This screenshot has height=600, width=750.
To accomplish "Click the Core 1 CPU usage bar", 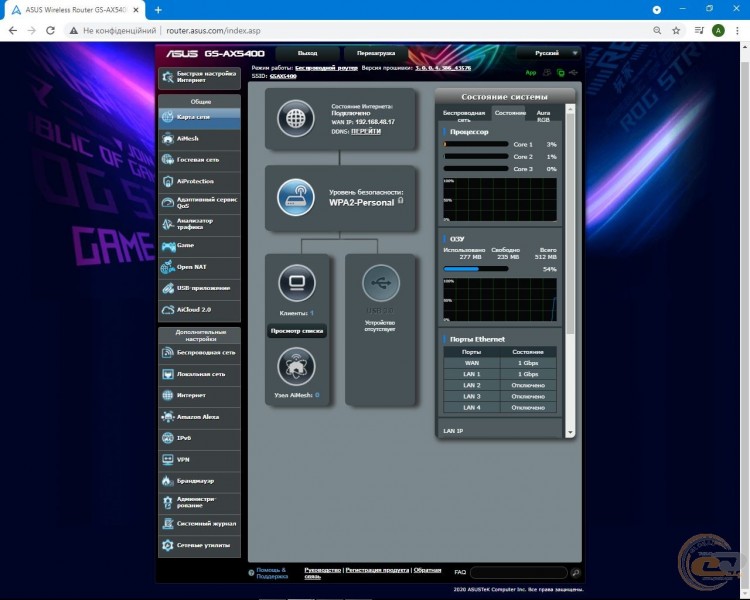I will coord(475,144).
